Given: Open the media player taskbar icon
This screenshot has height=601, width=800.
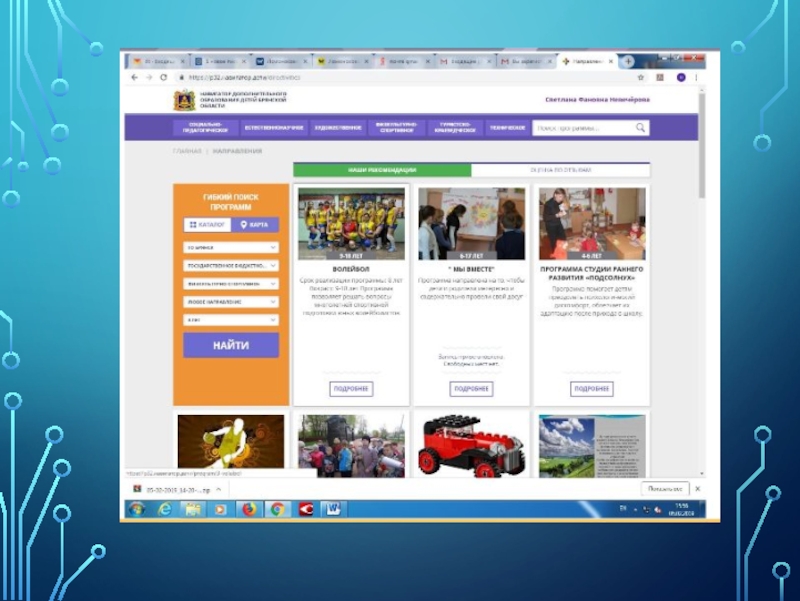Looking at the screenshot, I should (220, 509).
